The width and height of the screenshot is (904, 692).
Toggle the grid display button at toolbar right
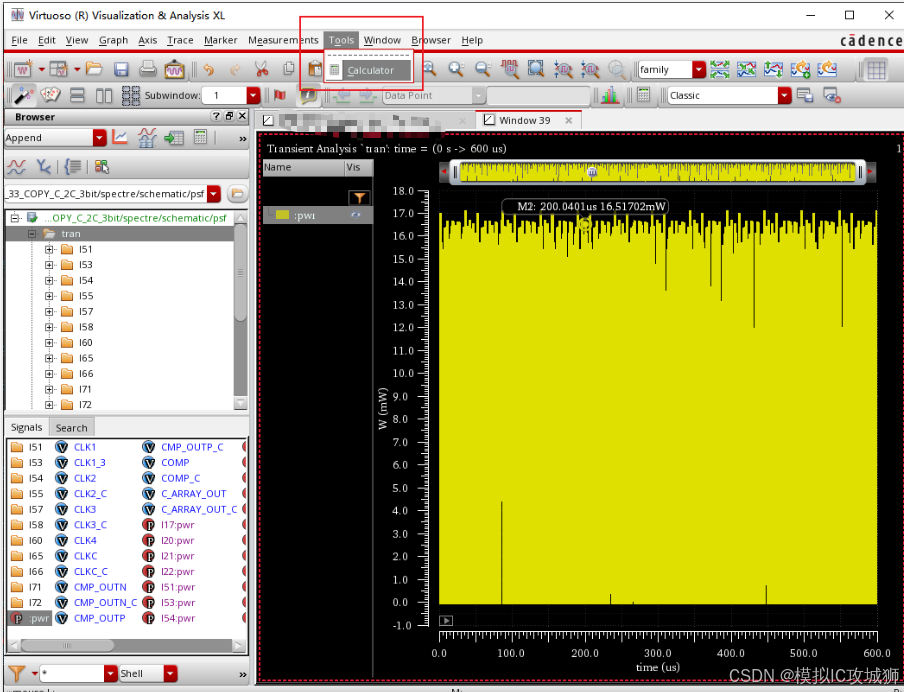(x=876, y=69)
